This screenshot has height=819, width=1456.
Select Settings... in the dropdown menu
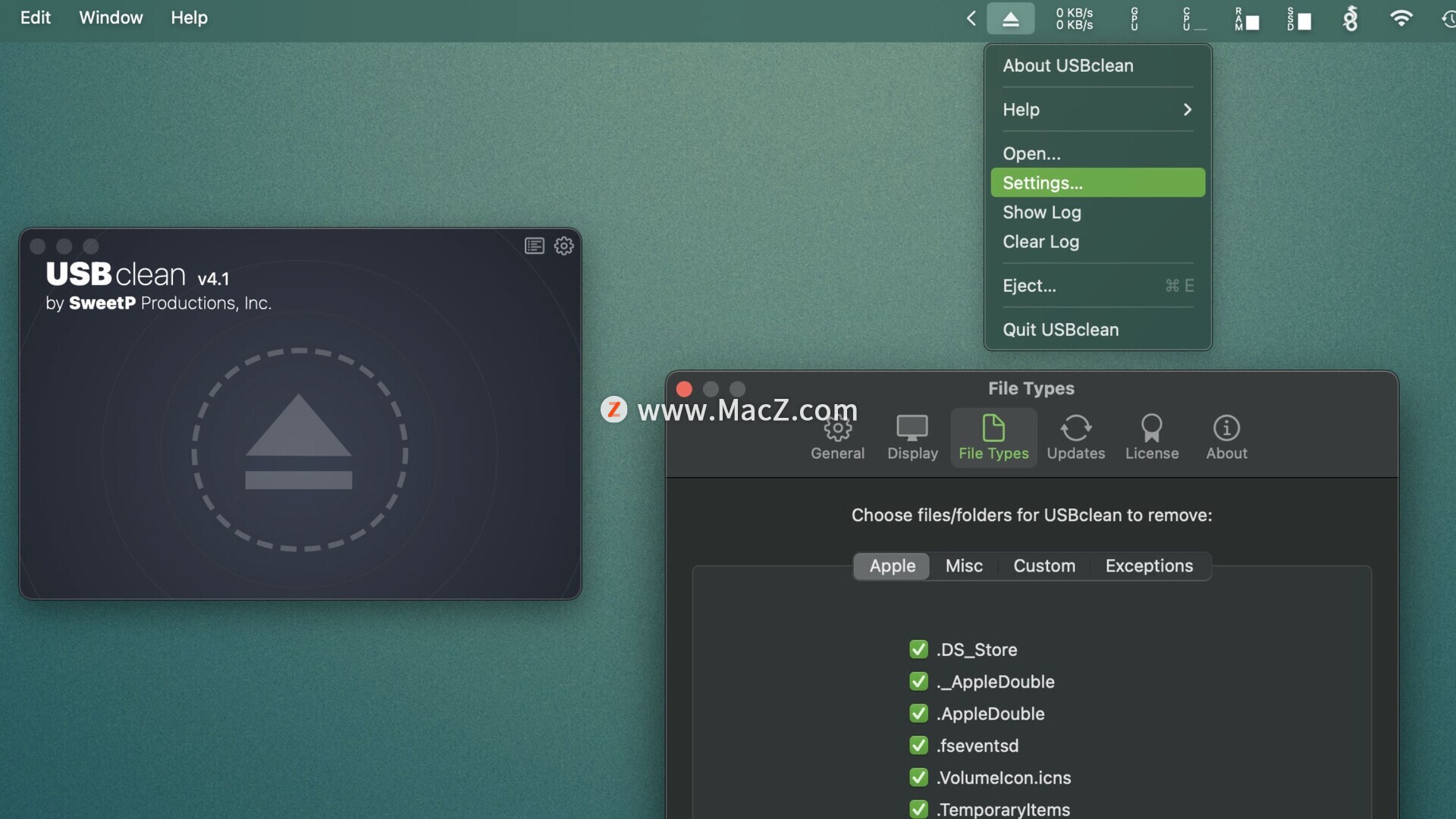pos(1097,183)
